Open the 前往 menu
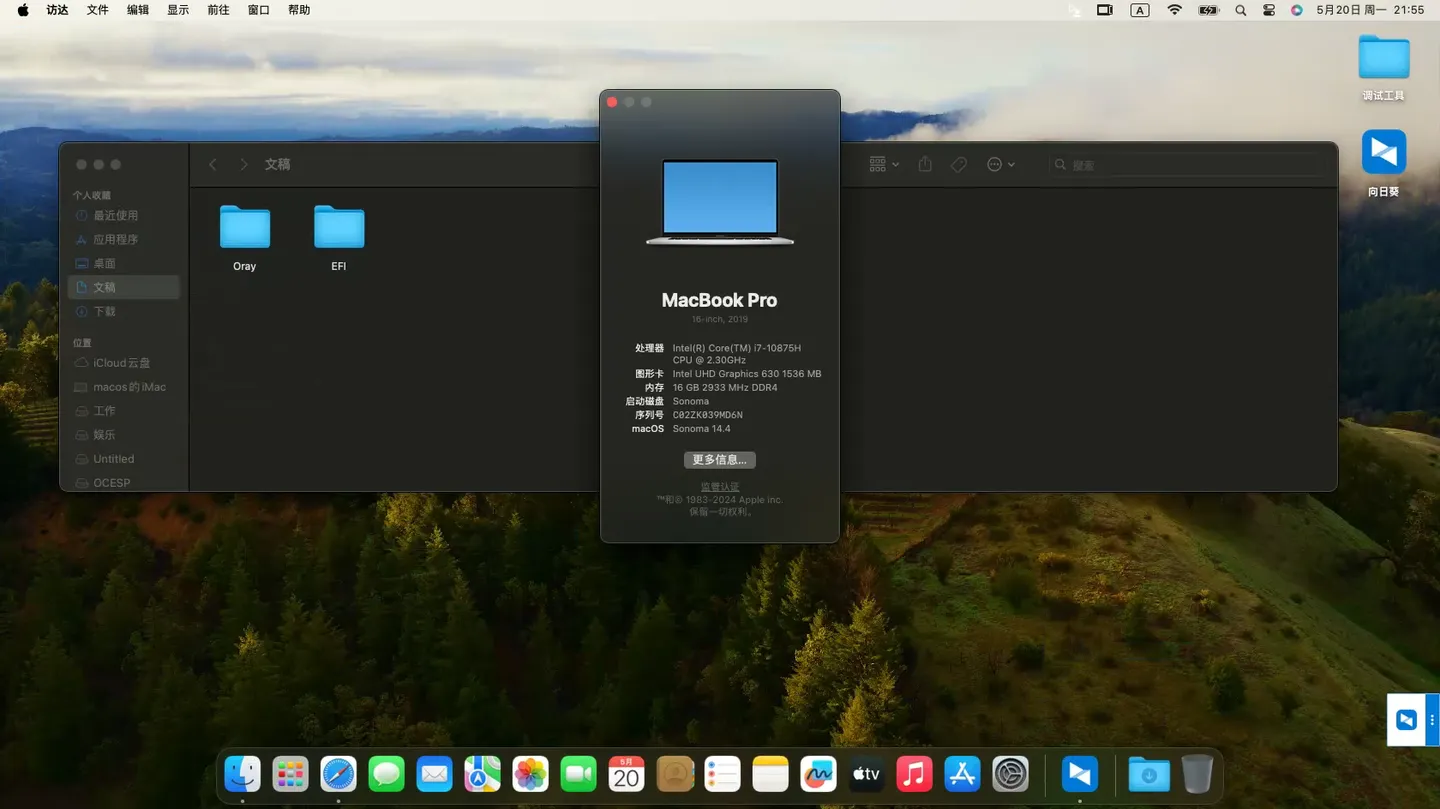This screenshot has width=1440, height=809. 217,10
